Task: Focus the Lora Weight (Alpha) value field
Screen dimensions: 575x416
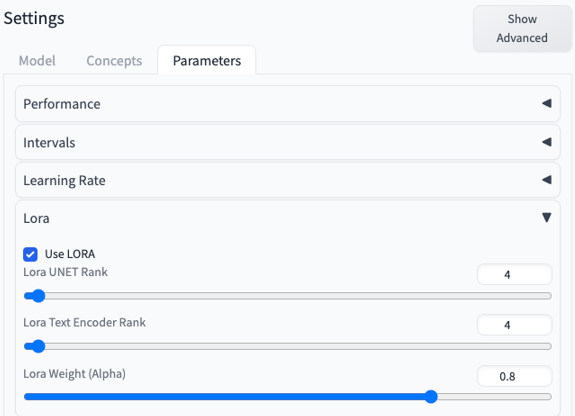Action: 514,376
